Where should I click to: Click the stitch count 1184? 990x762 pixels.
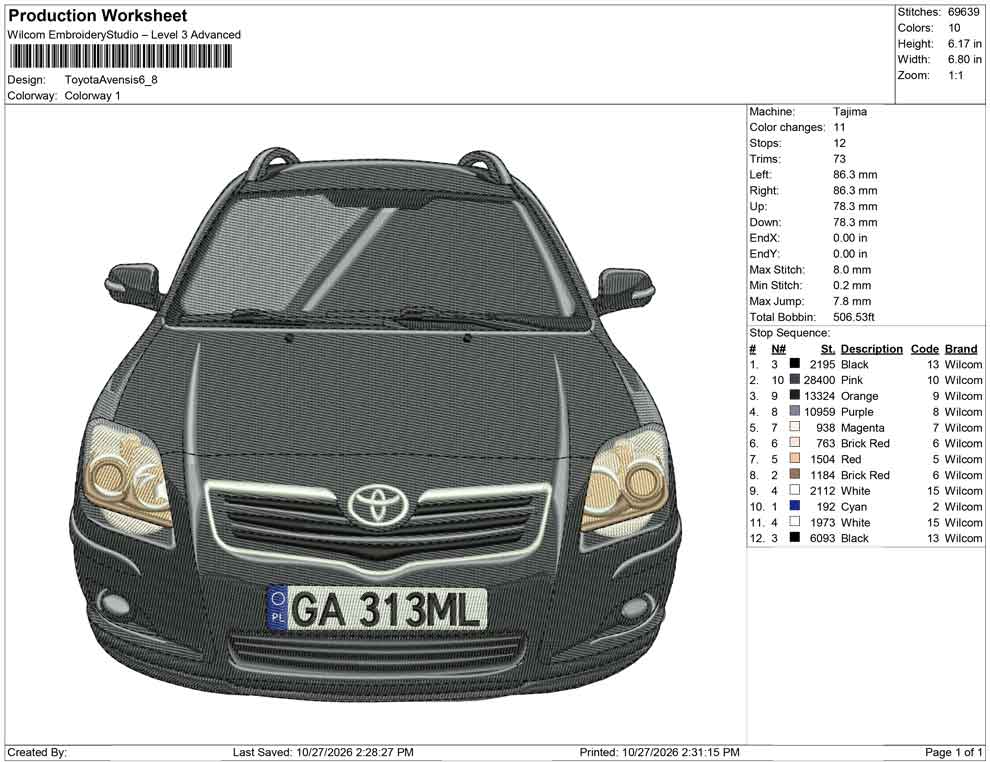822,475
